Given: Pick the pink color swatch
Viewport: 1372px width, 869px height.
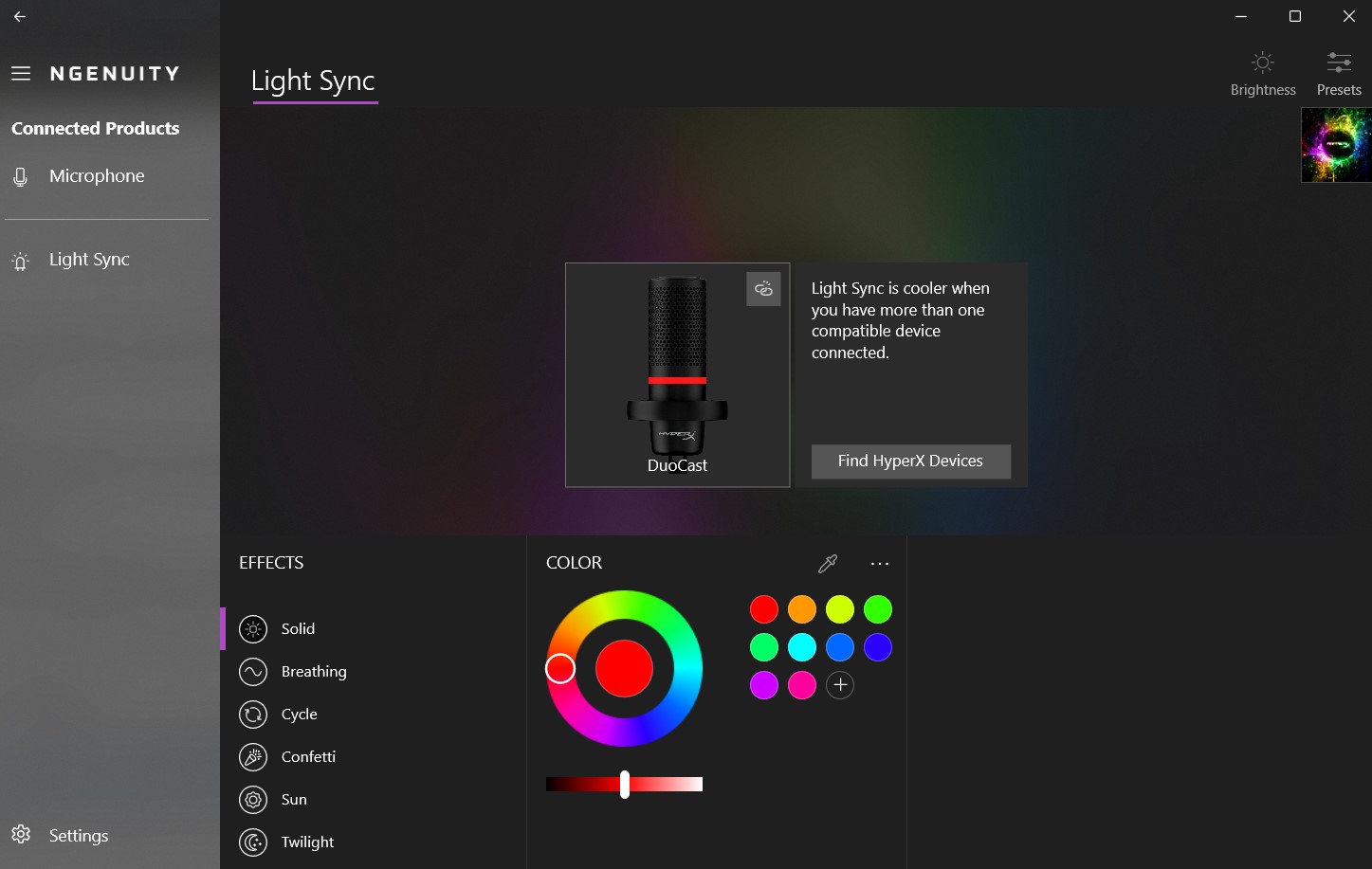Looking at the screenshot, I should [802, 685].
